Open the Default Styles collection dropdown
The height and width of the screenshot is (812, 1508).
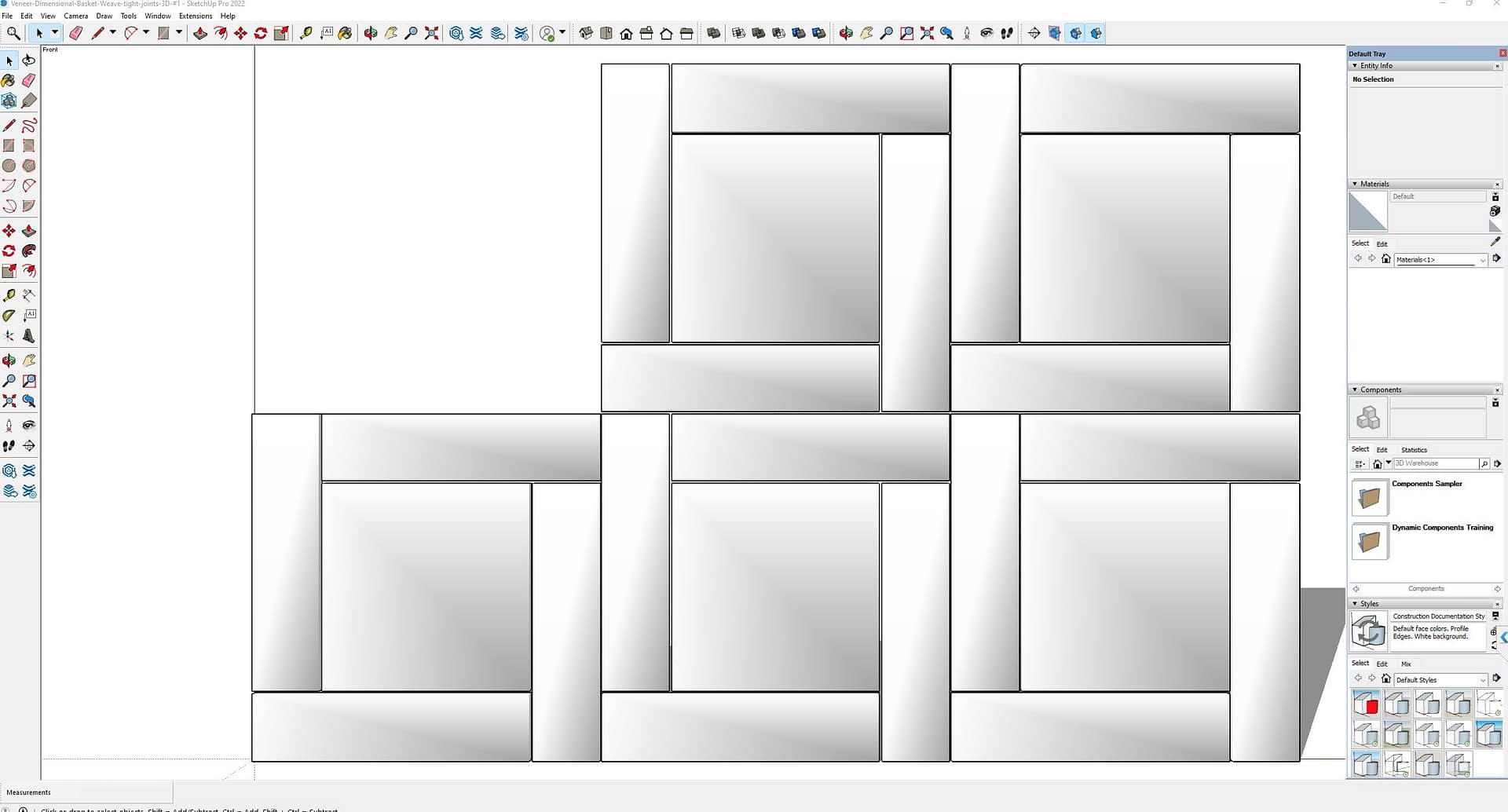[x=1482, y=680]
